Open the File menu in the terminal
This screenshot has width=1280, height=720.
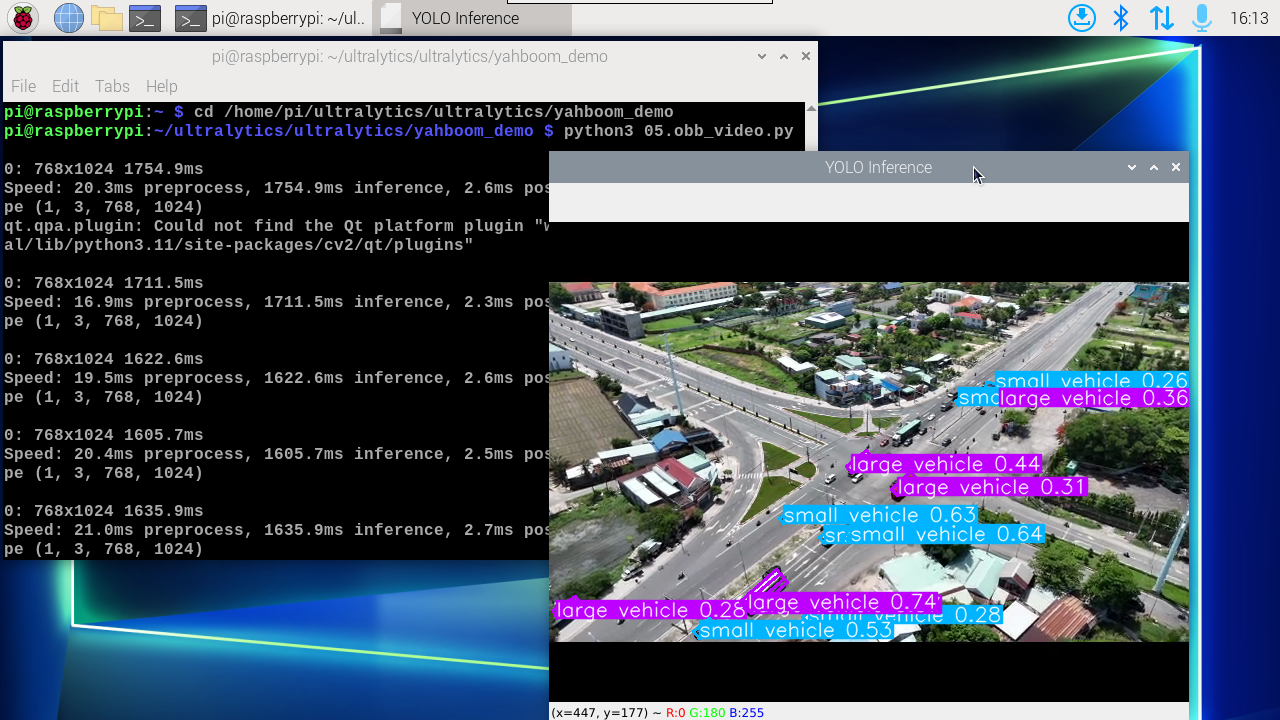23,86
